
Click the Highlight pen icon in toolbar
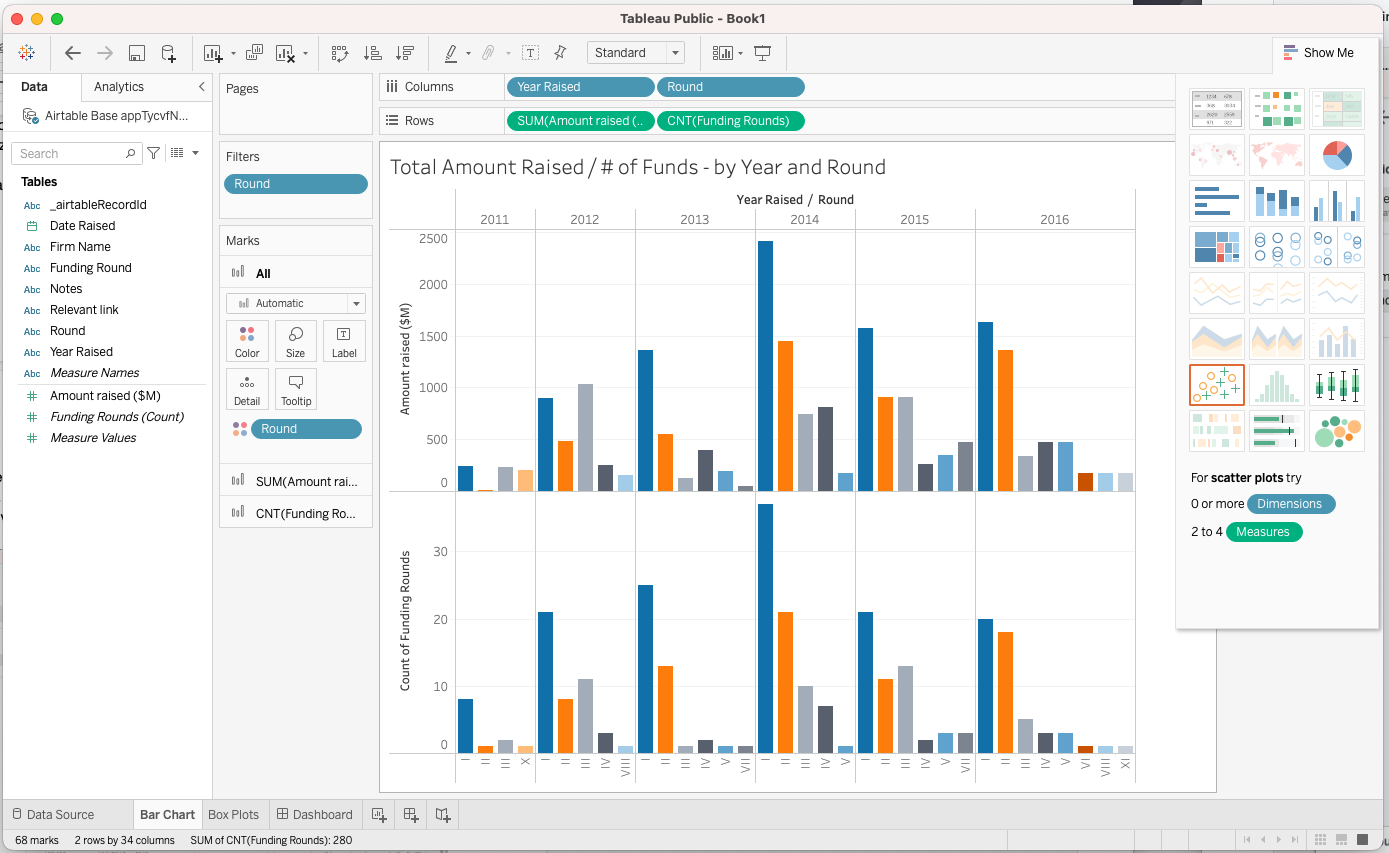click(x=451, y=53)
